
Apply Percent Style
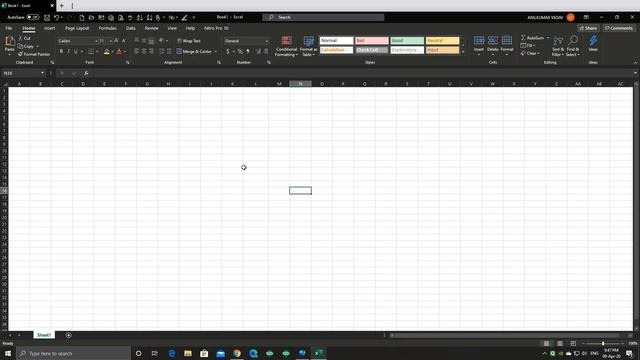[x=240, y=51]
